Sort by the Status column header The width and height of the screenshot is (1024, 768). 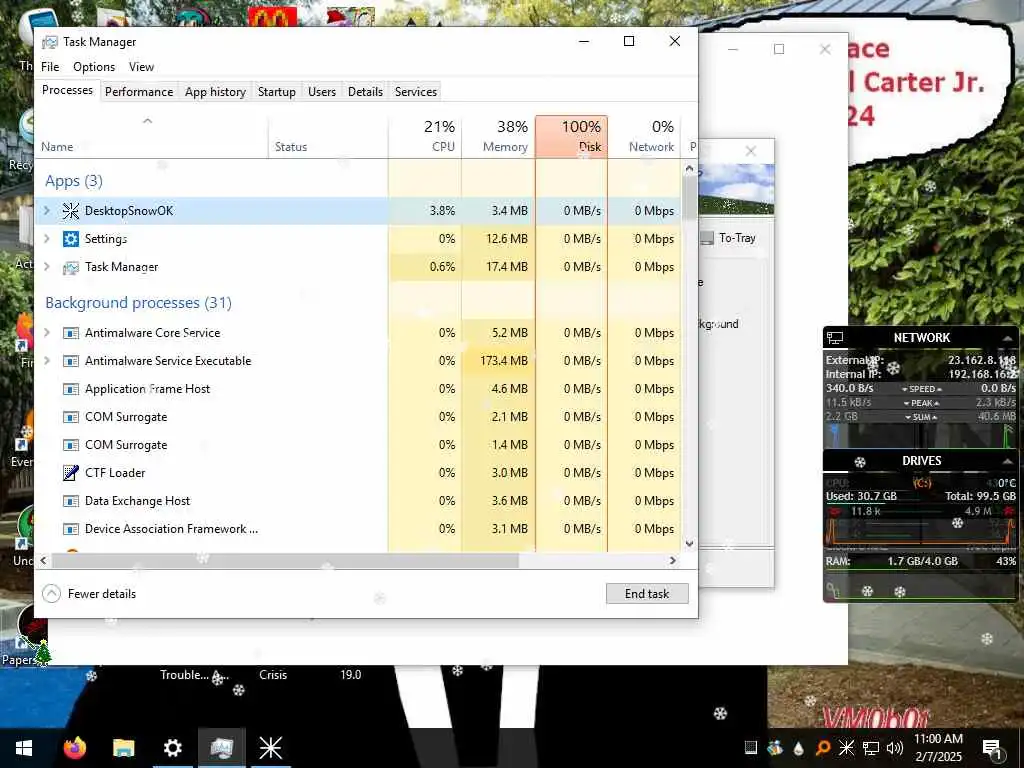click(328, 136)
